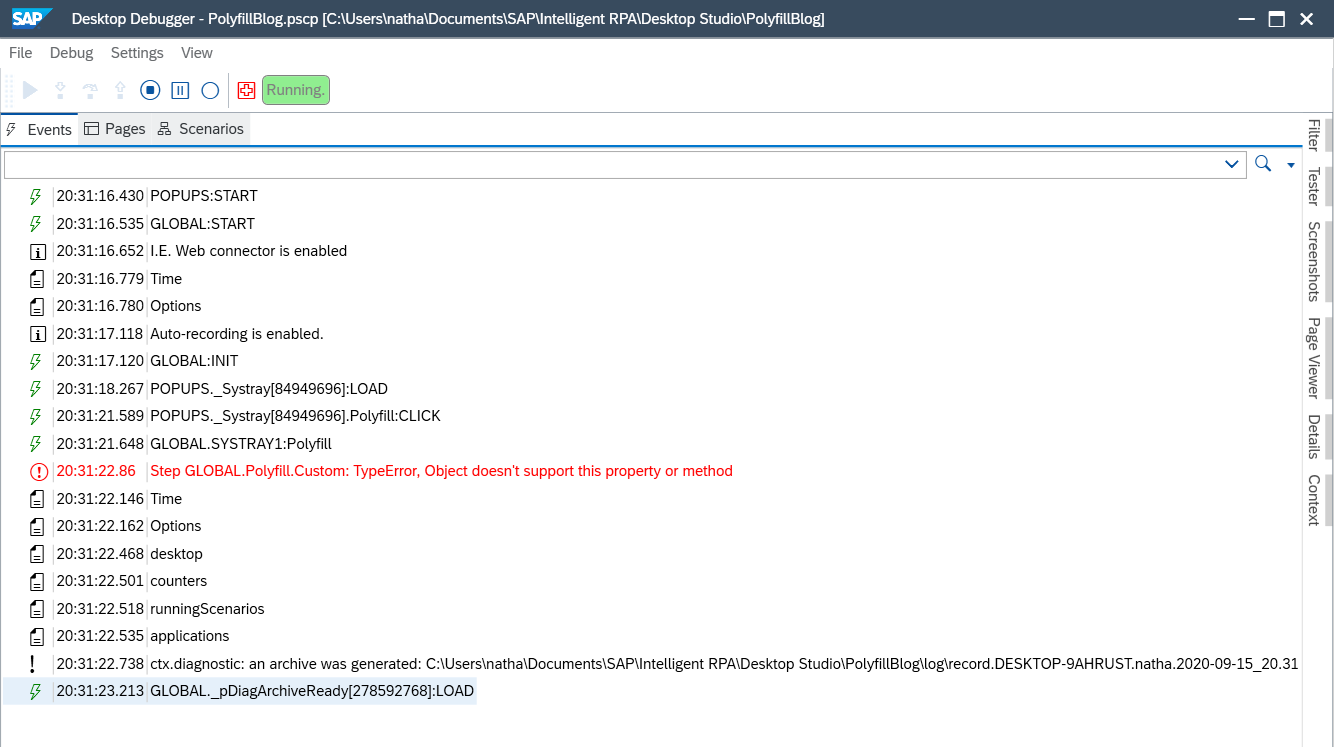
Task: Click lightning icon on POPUPS:START row
Action: point(37,197)
